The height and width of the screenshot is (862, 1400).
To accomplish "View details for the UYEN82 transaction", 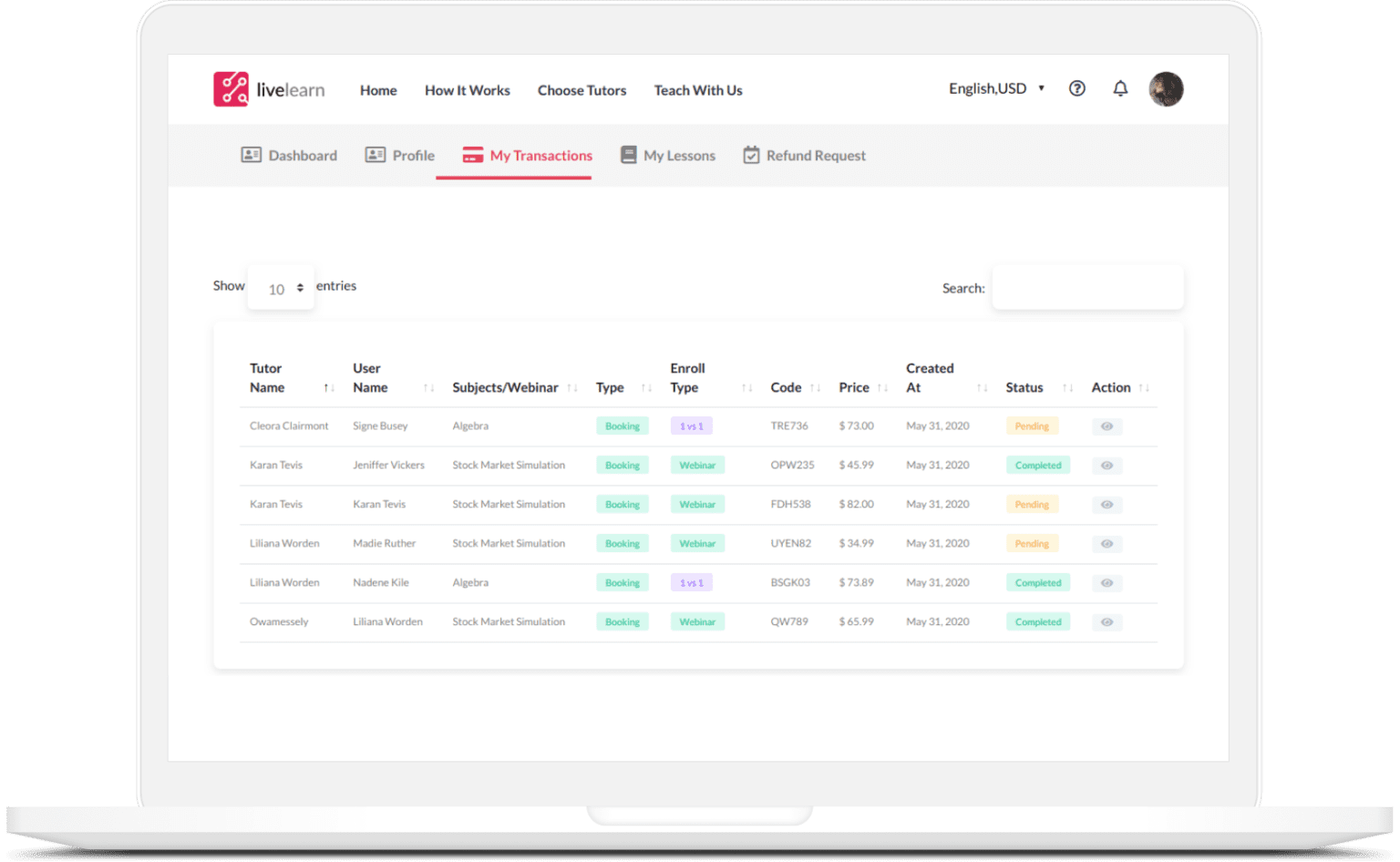I will (x=1107, y=543).
